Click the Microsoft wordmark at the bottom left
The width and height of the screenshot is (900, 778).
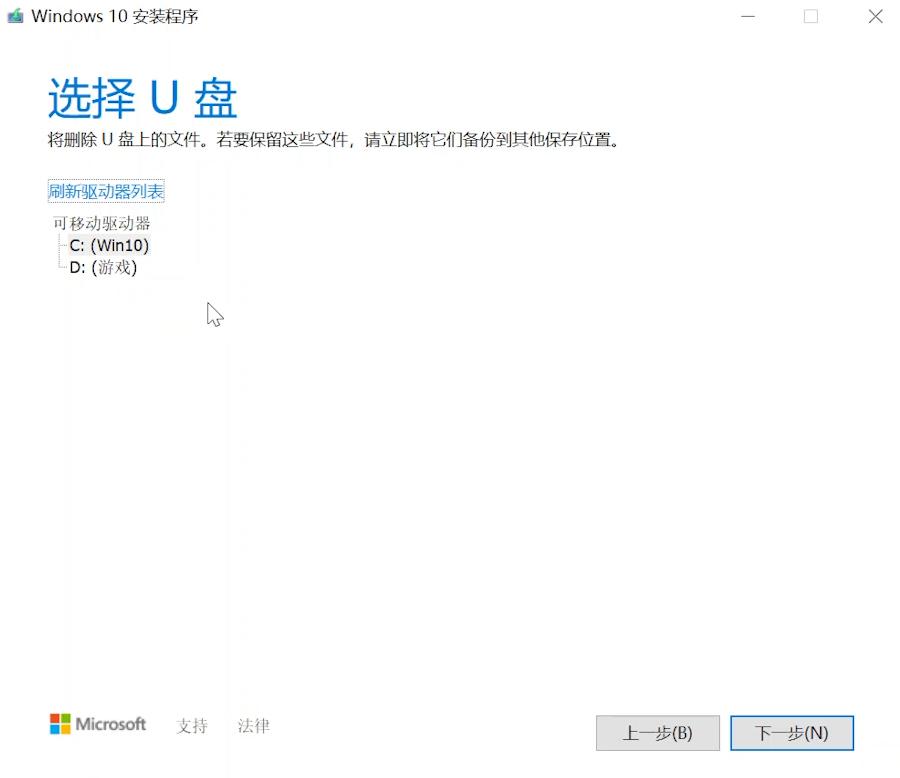pos(112,724)
